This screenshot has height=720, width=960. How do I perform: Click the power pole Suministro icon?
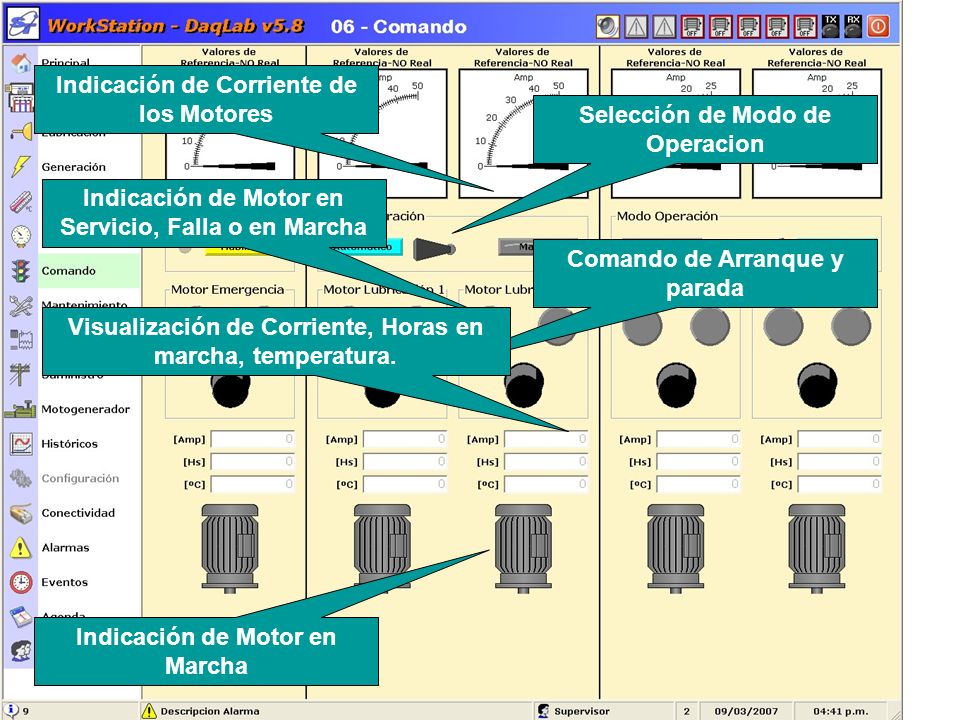coord(21,374)
